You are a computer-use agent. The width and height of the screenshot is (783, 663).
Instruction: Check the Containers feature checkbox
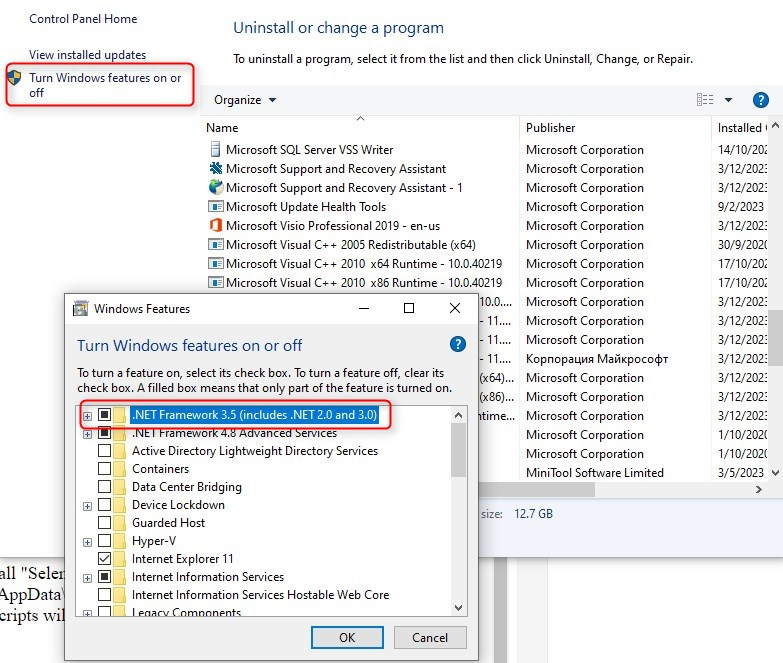click(x=104, y=469)
